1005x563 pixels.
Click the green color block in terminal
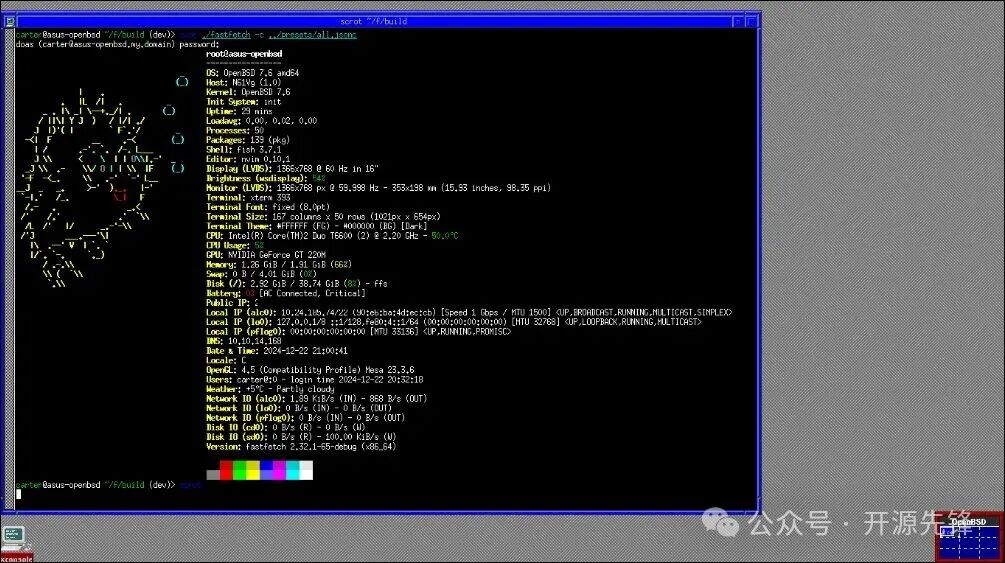point(240,470)
